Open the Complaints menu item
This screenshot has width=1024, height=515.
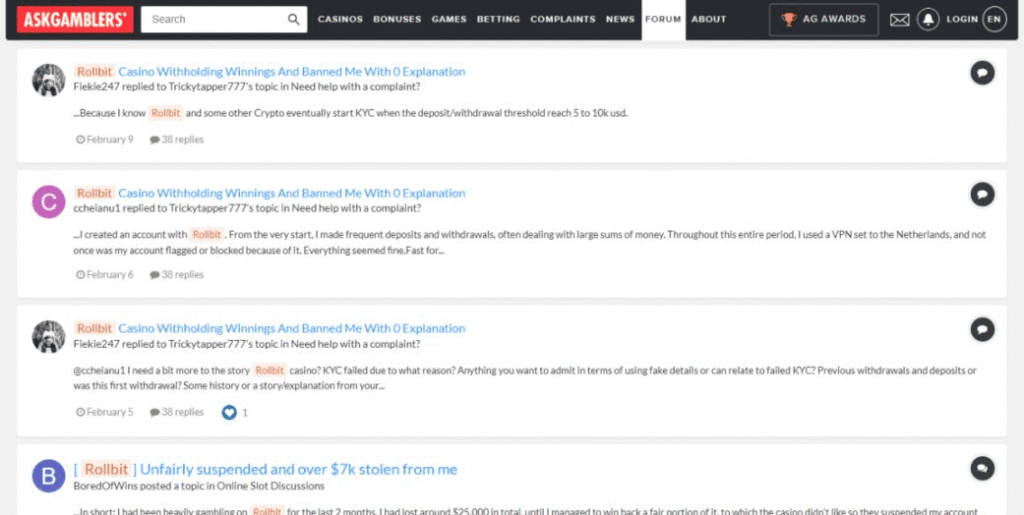coord(562,19)
